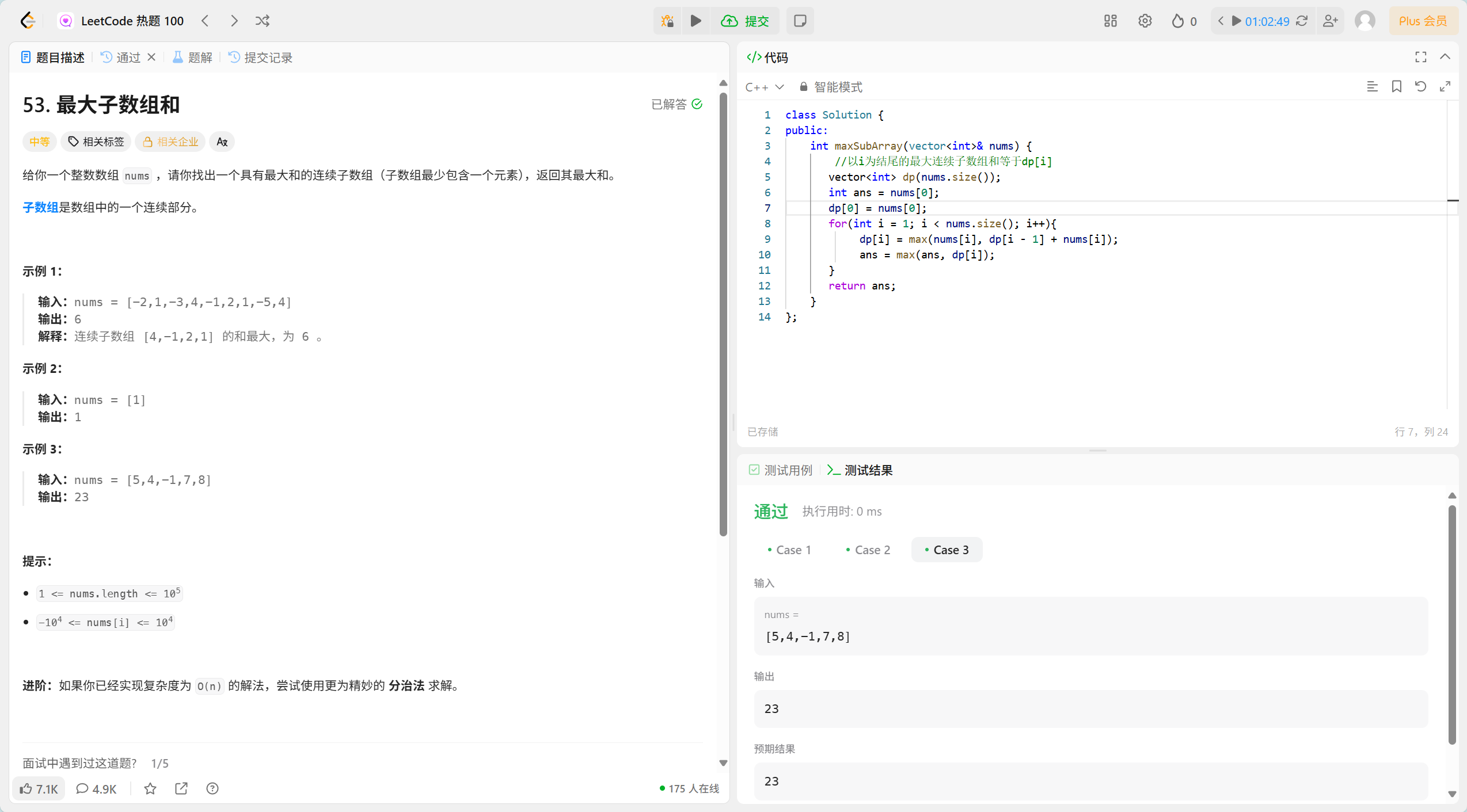The height and width of the screenshot is (812, 1467).
Task: Run the code with play icon
Action: point(696,21)
